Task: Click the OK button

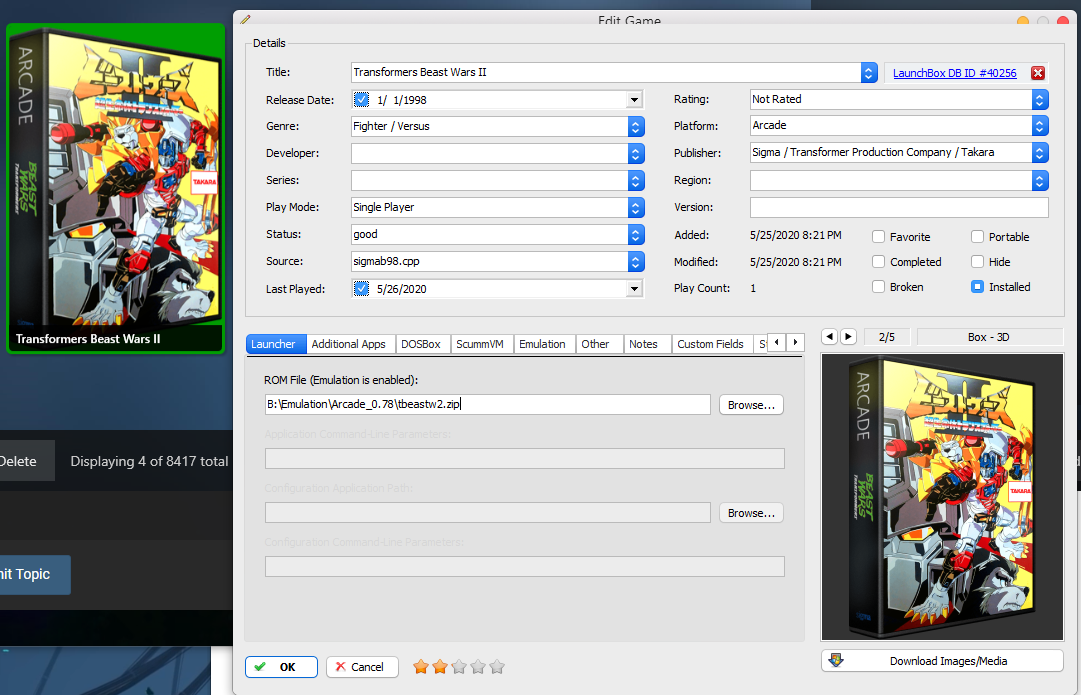Action: pos(281,667)
